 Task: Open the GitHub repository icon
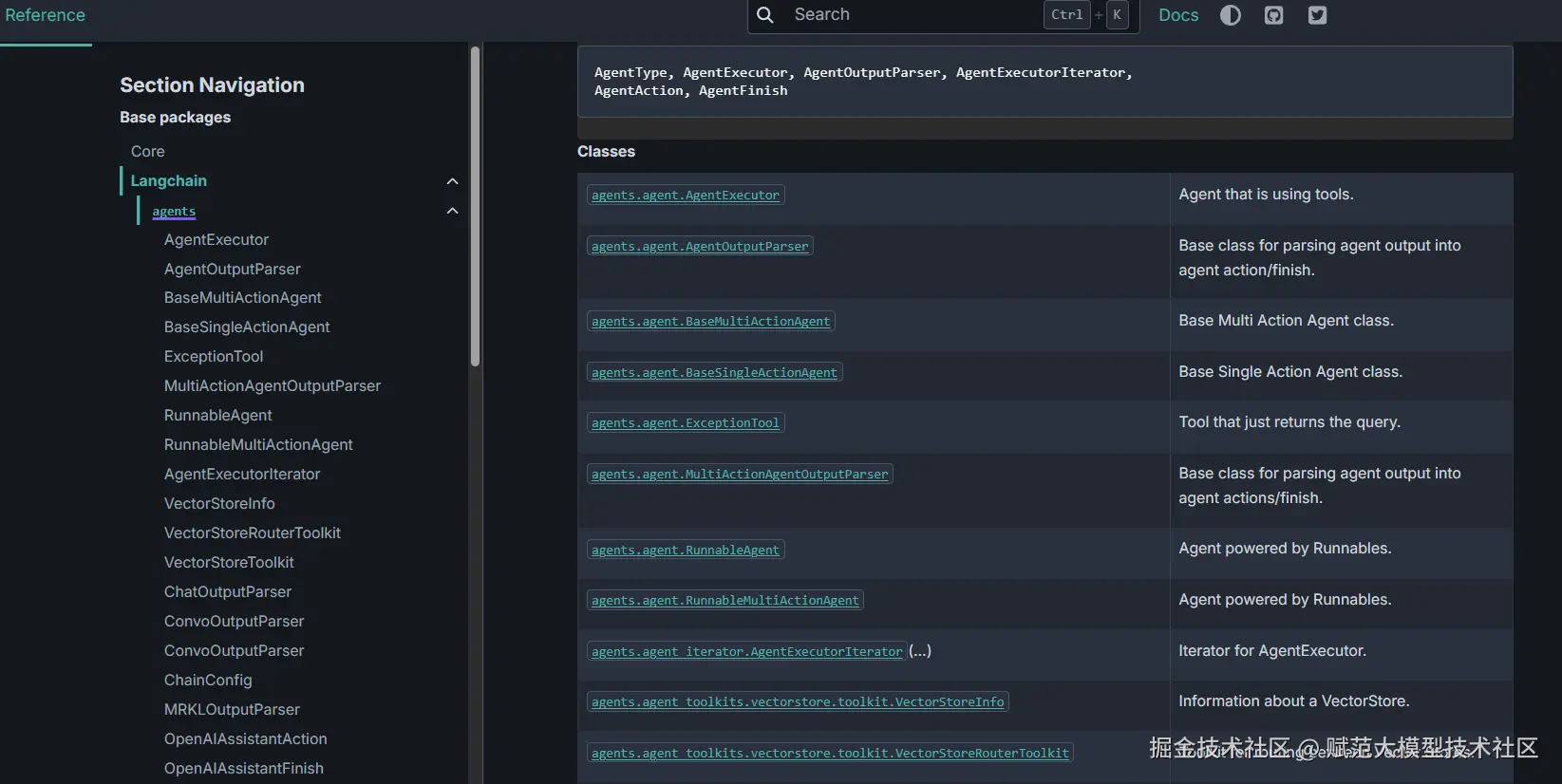click(x=1274, y=15)
